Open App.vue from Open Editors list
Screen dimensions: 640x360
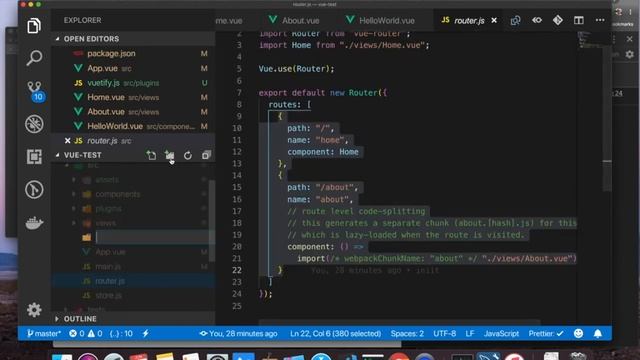coord(133,68)
